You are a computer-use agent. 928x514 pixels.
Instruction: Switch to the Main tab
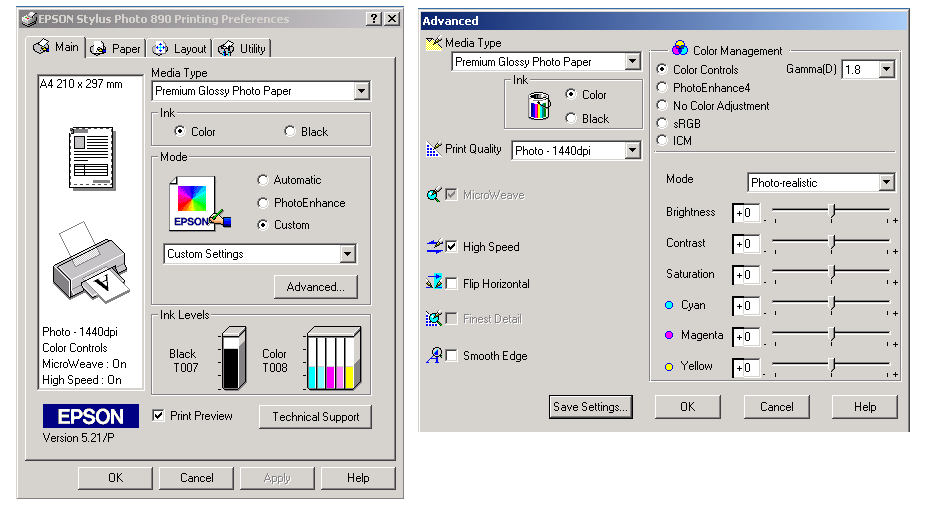[x=56, y=47]
